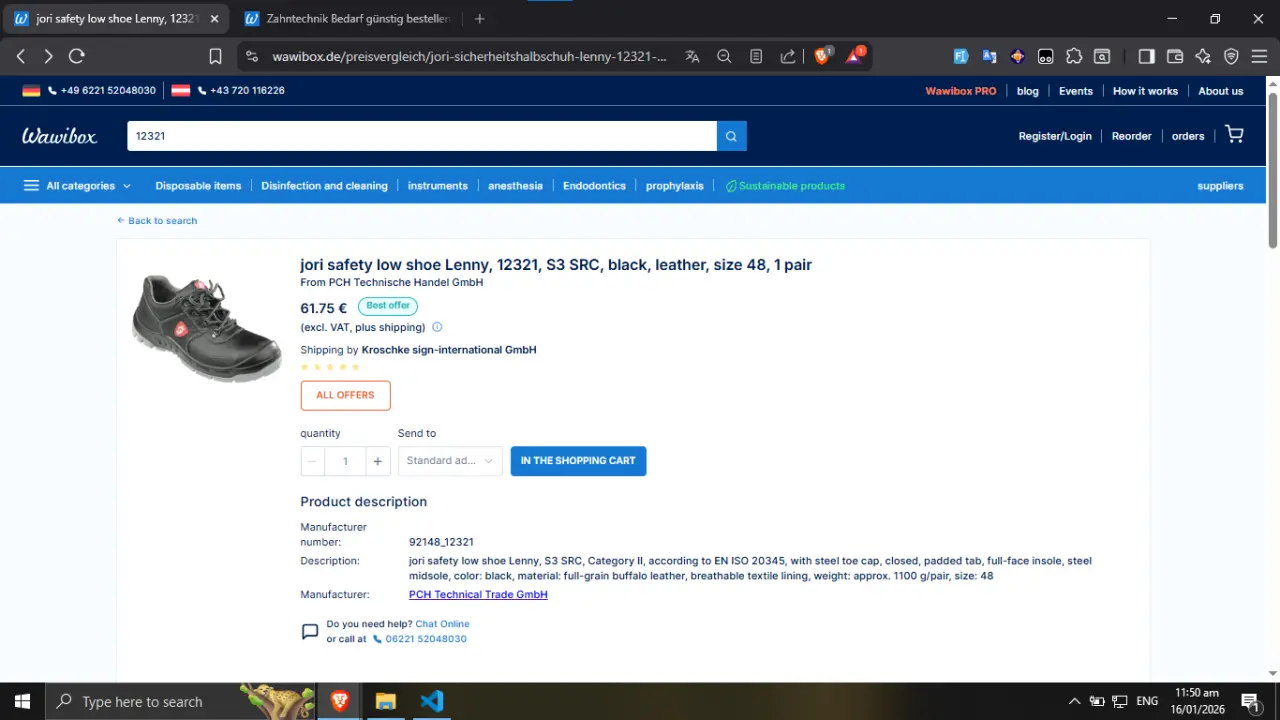The height and width of the screenshot is (720, 1280).
Task: Open Brave Shields lion icon
Action: click(822, 56)
